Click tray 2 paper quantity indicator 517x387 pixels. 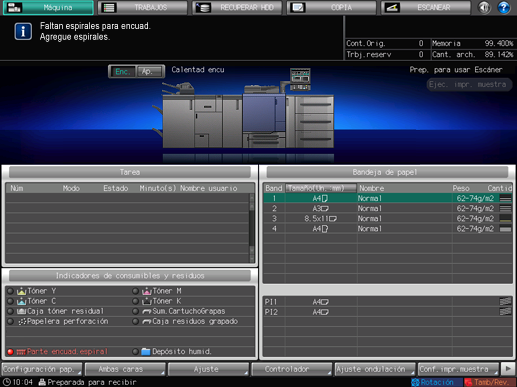(505, 209)
